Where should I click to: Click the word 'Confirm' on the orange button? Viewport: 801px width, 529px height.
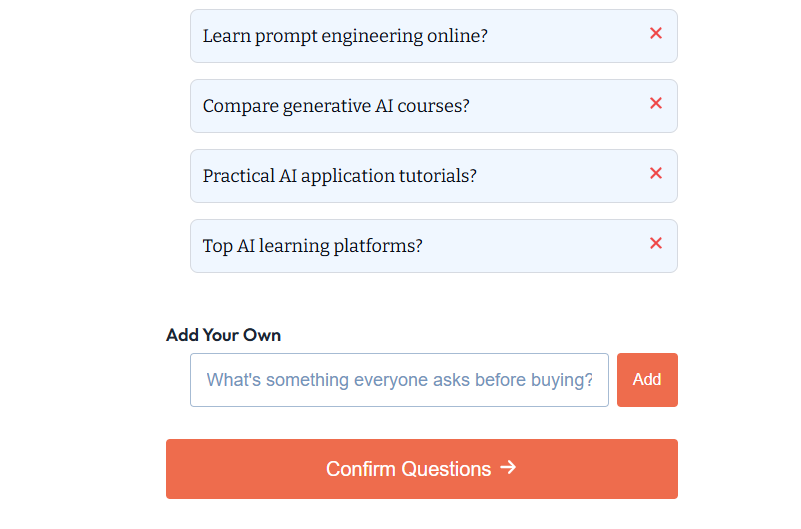click(361, 469)
